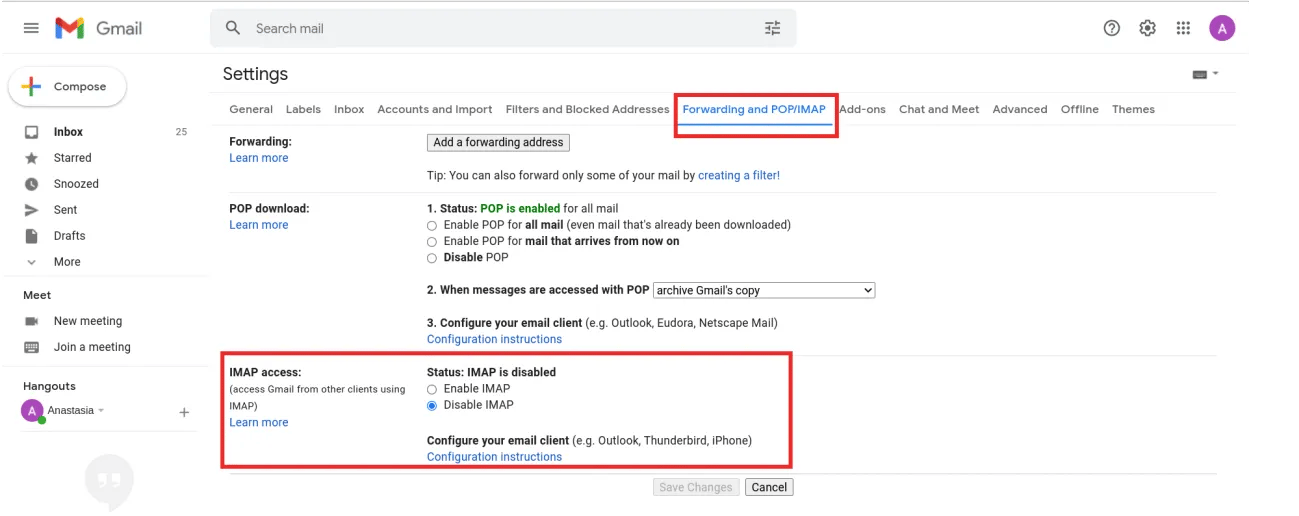Open the archive Gmail's copy dropdown
Image resolution: width=1299 pixels, height=516 pixels.
(x=764, y=290)
